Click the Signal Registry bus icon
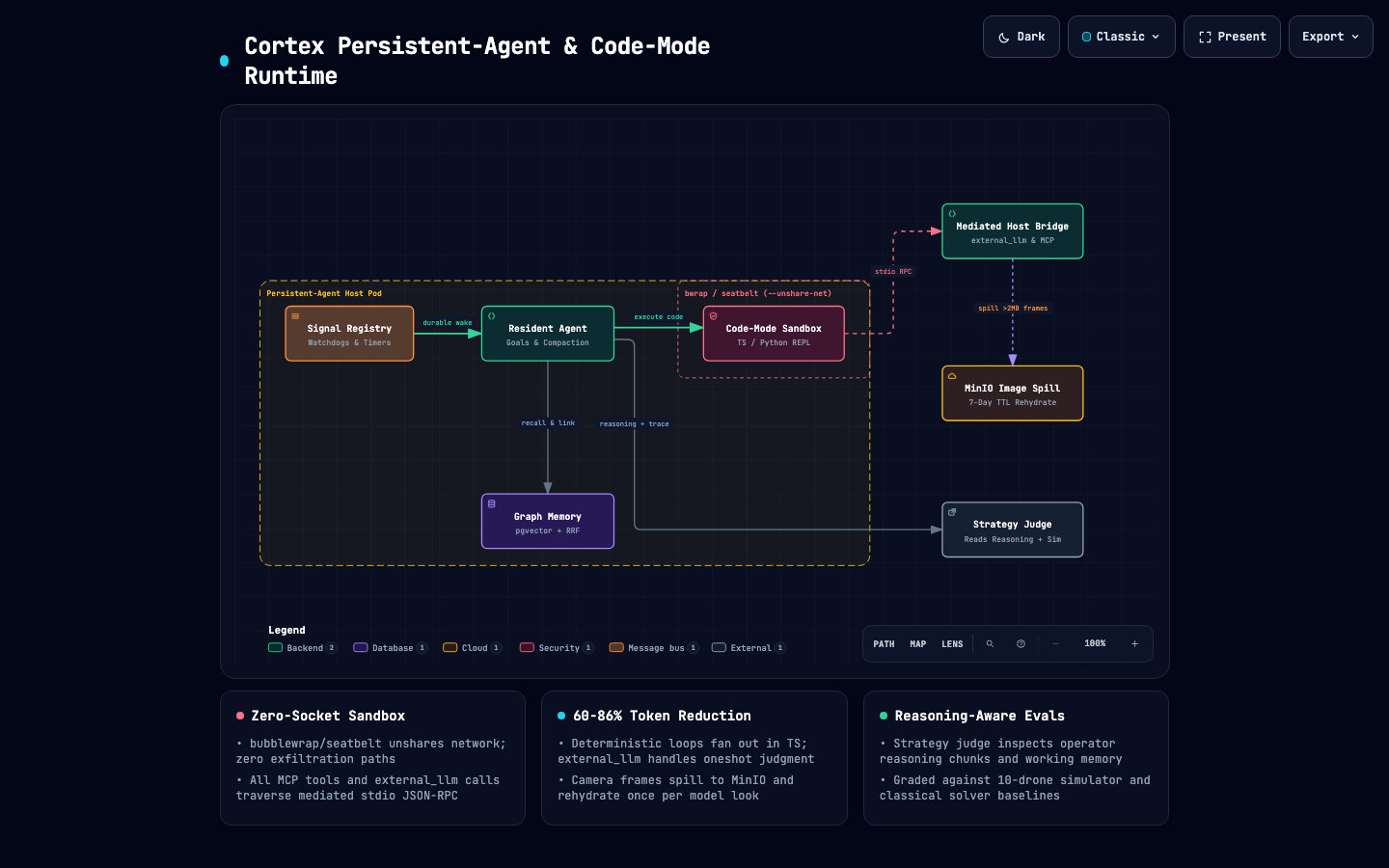Image resolution: width=1389 pixels, height=868 pixels. point(295,316)
